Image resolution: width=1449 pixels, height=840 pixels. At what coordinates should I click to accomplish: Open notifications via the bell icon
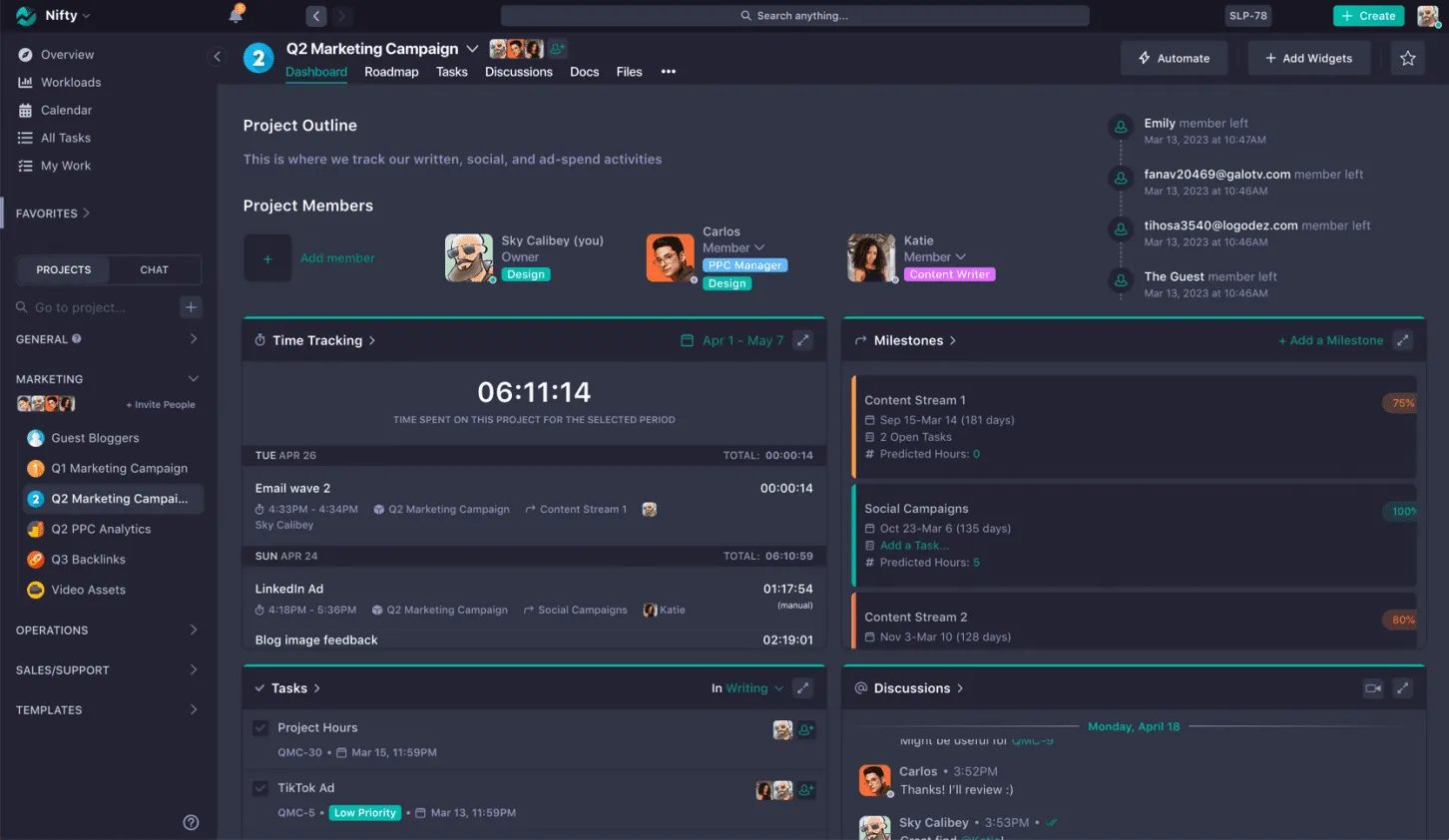click(236, 15)
